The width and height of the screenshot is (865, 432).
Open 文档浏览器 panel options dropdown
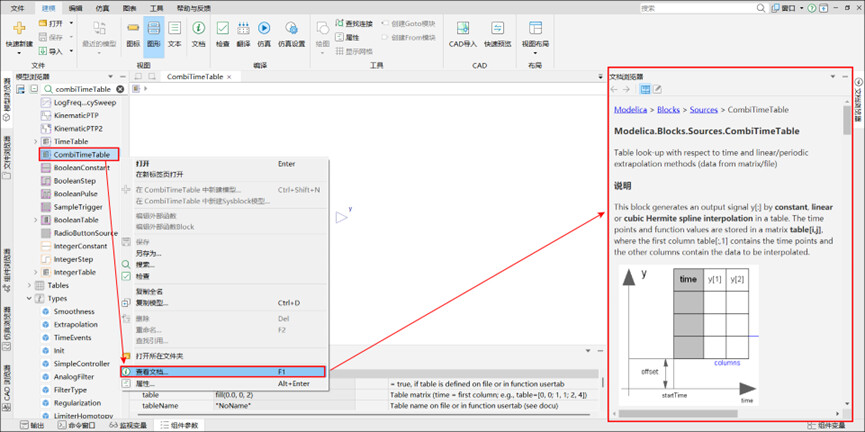point(833,77)
